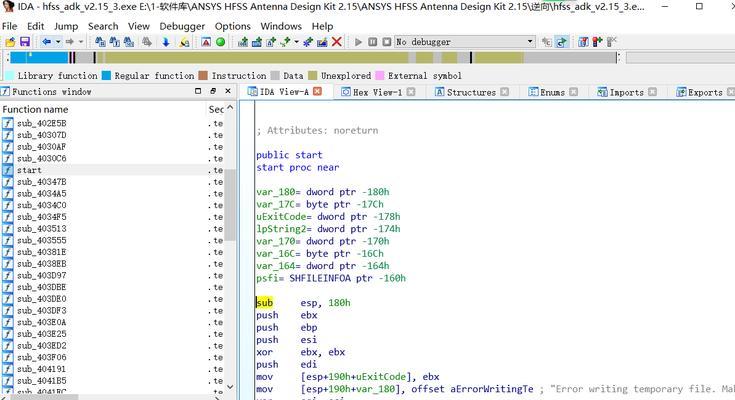Image resolution: width=735 pixels, height=400 pixels.
Task: Click the red A window icon
Action: coord(206,42)
